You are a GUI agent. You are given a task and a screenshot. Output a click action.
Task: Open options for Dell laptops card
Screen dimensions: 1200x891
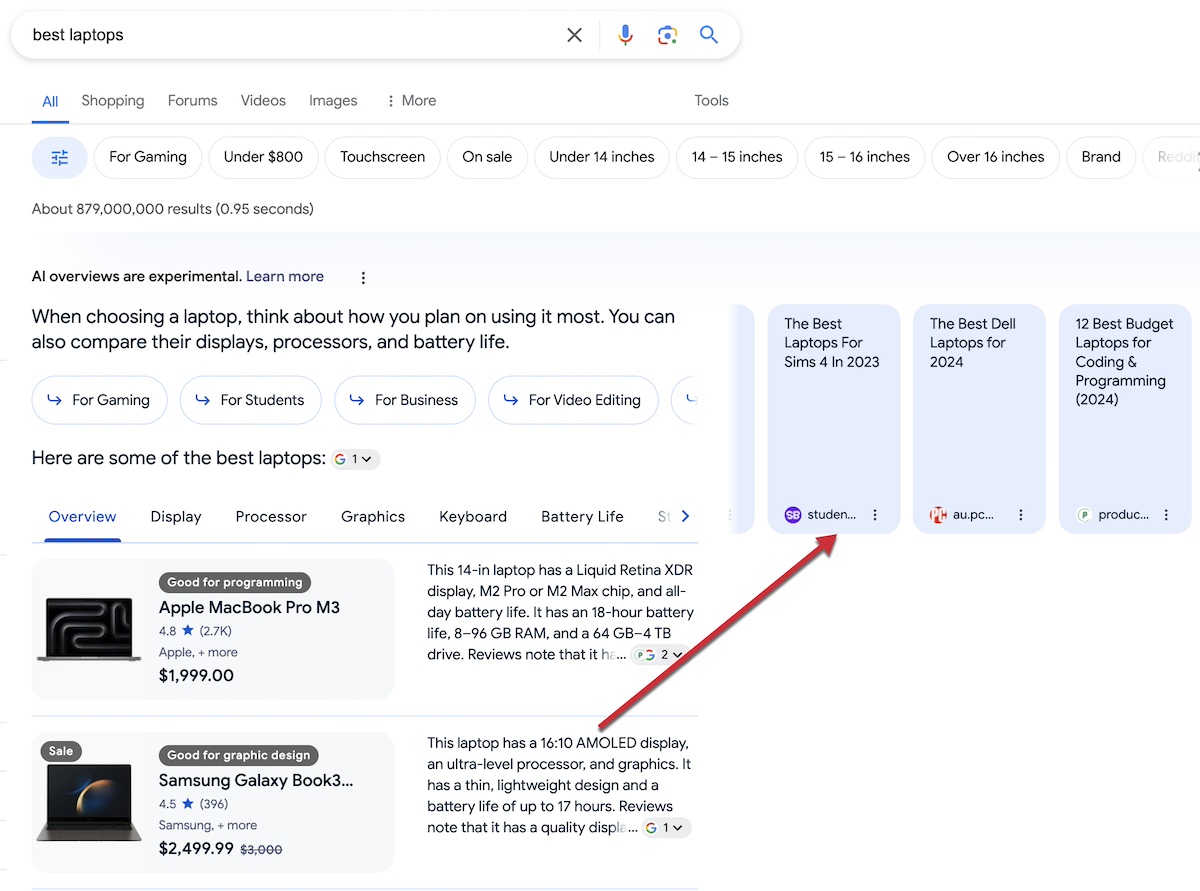[x=1020, y=515]
